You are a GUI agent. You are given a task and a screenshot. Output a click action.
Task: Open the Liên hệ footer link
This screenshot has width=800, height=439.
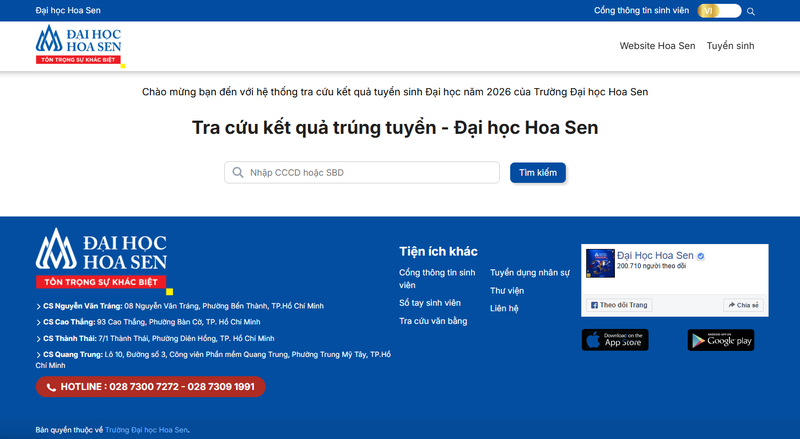click(504, 308)
